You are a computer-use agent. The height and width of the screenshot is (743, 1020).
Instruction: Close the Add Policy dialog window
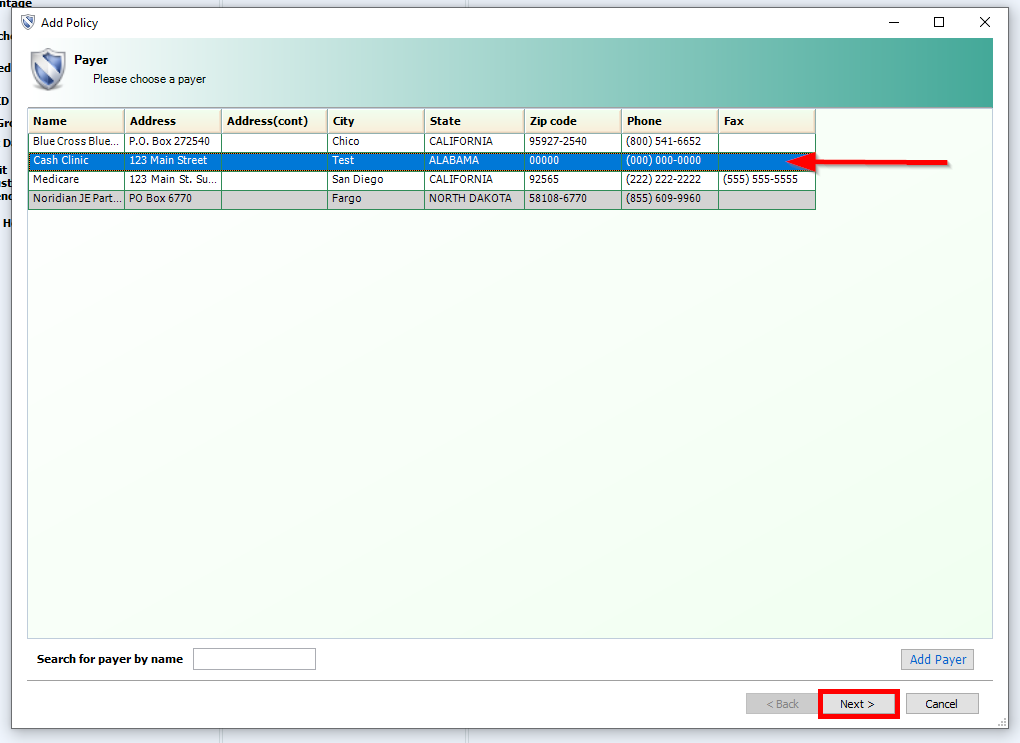click(985, 22)
